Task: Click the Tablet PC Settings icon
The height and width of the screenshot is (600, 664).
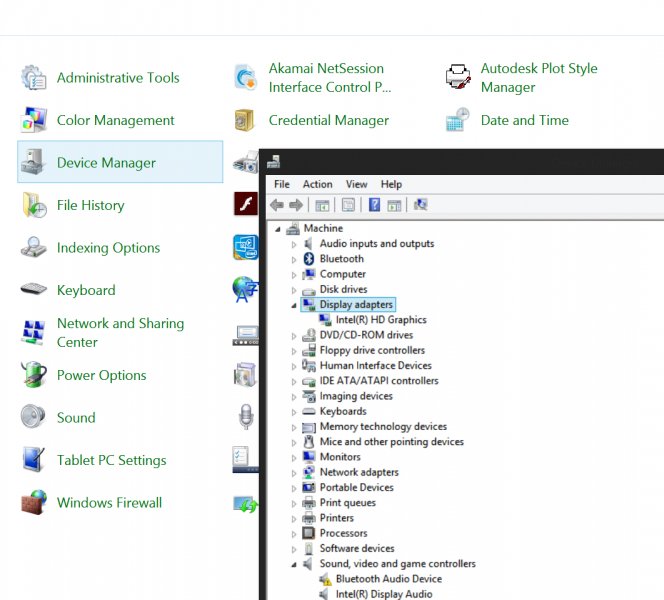Action: point(33,459)
